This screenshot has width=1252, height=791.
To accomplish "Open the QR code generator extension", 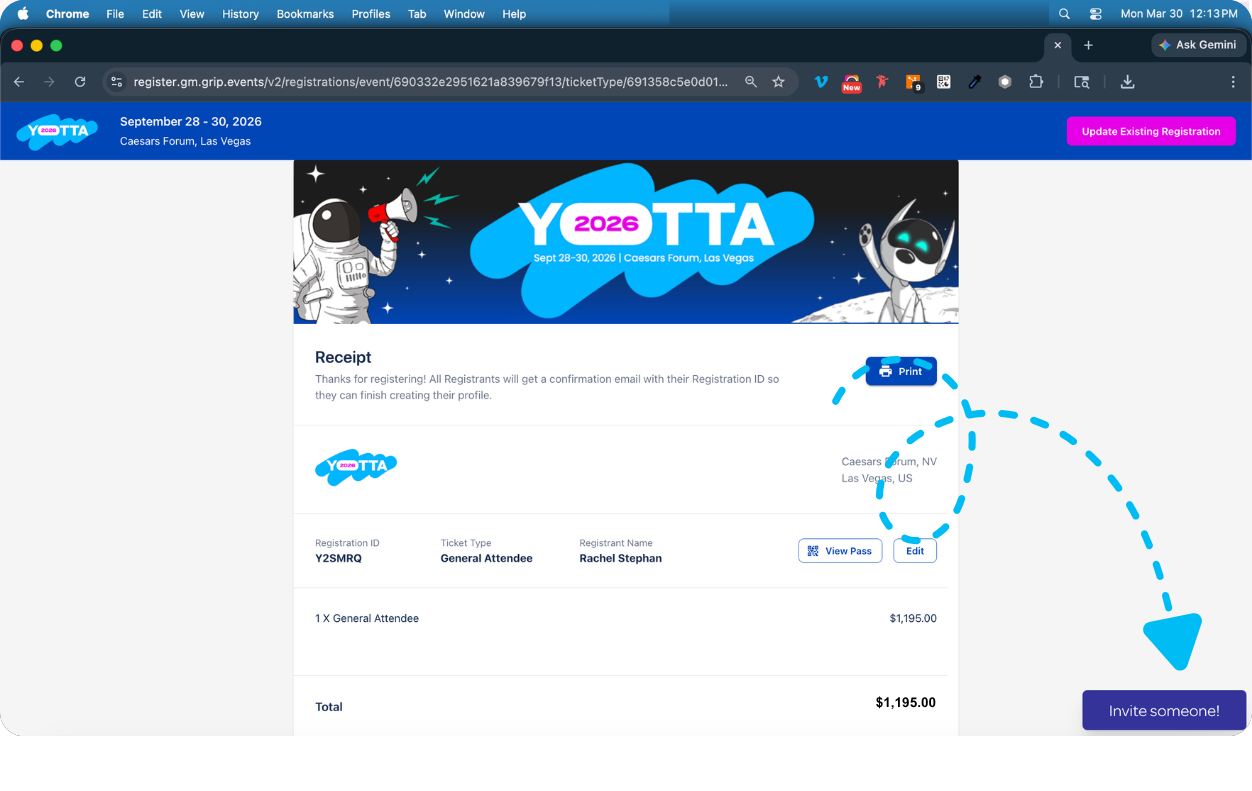I will (944, 82).
